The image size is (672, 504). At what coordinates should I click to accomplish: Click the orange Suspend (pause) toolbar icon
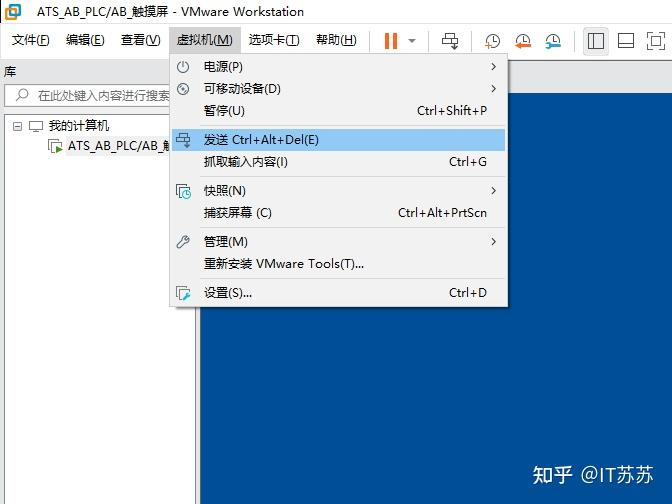(390, 41)
